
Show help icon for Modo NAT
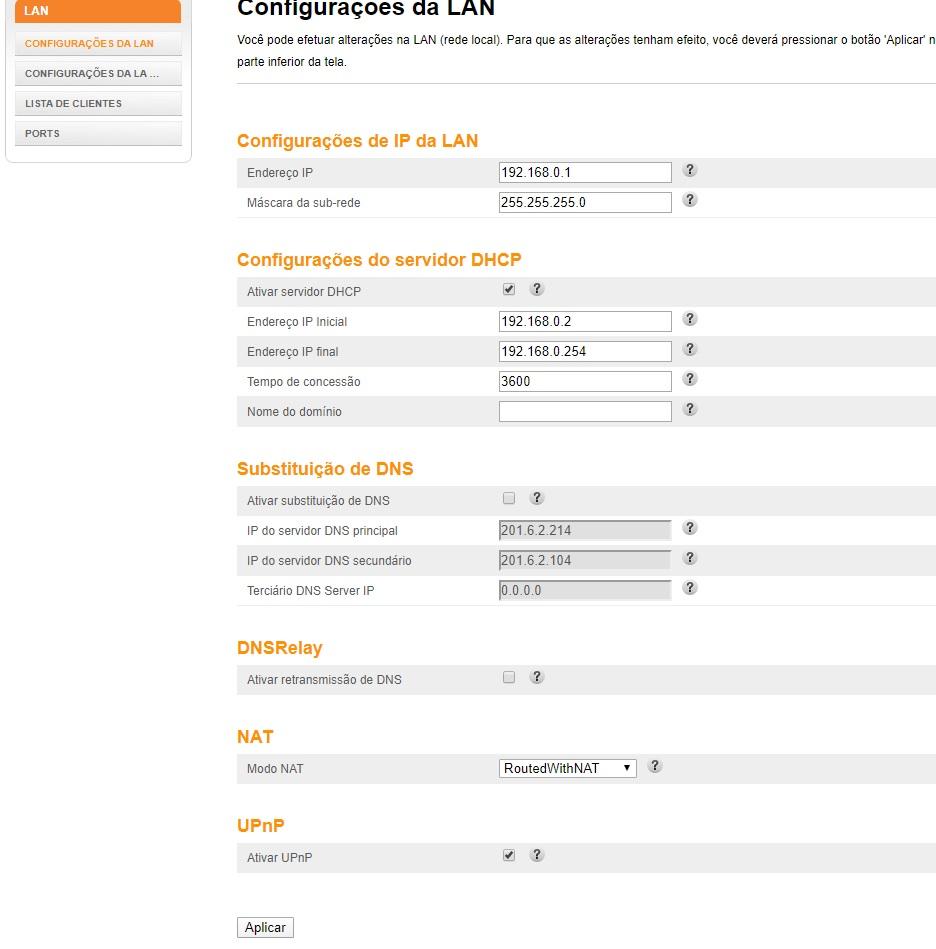pyautogui.click(x=655, y=766)
